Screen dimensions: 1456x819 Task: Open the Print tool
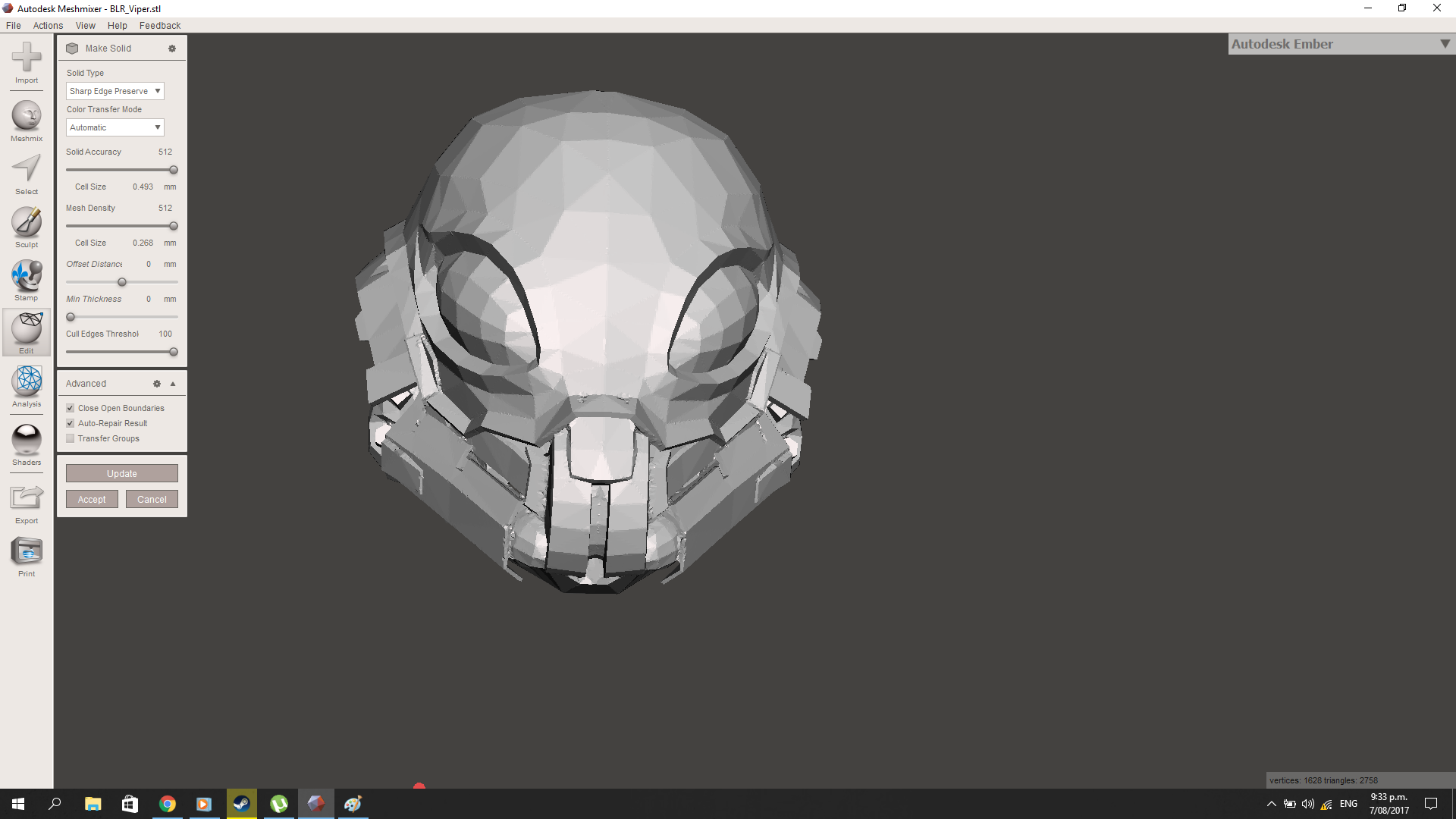[x=27, y=557]
